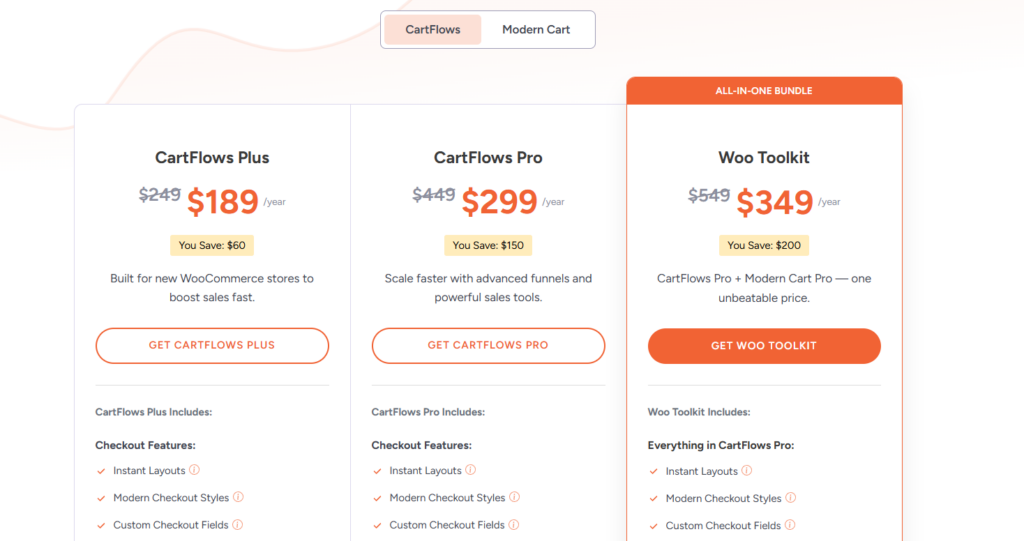The width and height of the screenshot is (1024, 541).
Task: Click info icon beside Plus Instant Layouts
Action: [195, 470]
